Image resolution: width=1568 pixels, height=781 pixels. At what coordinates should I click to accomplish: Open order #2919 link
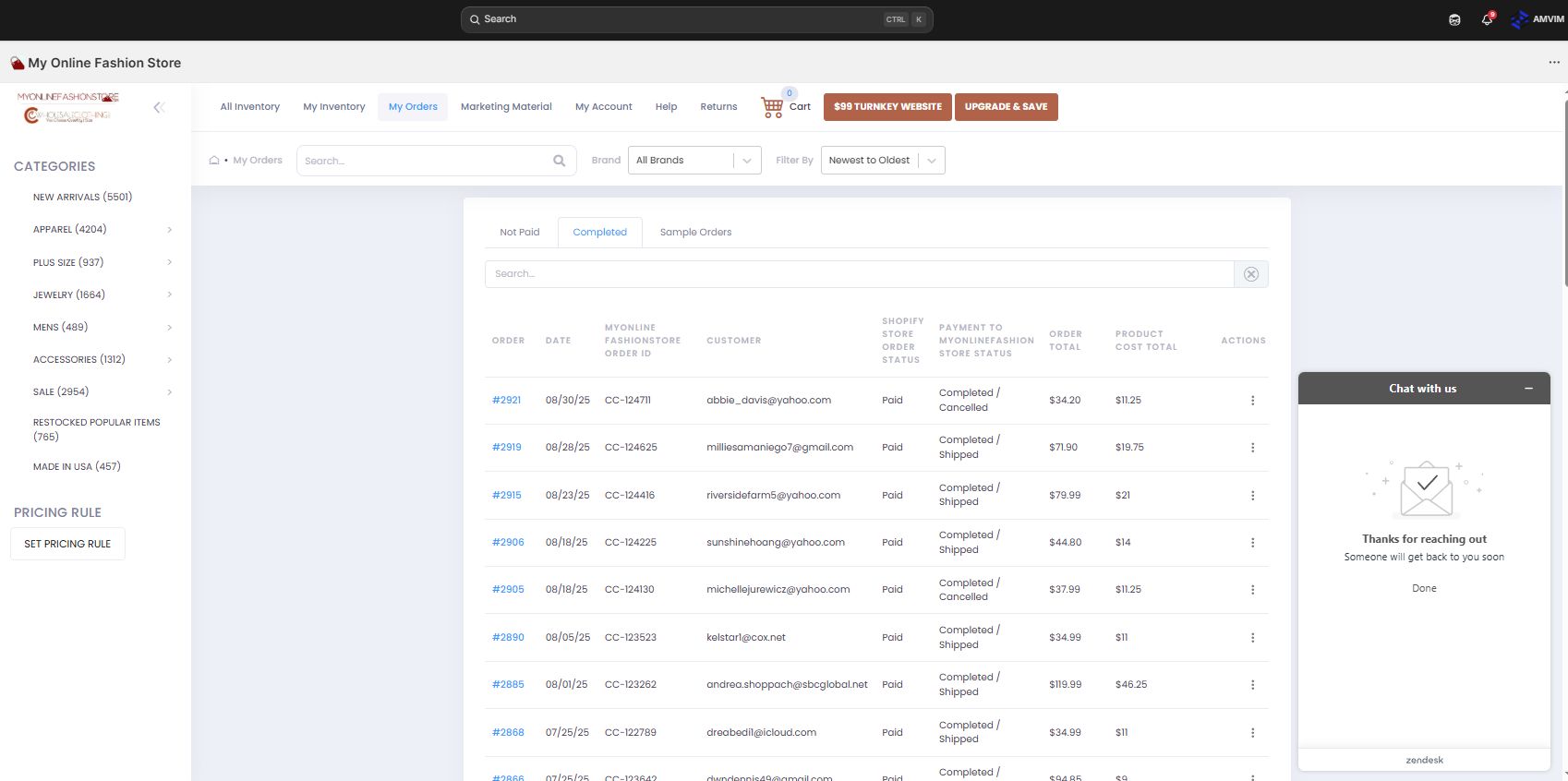click(x=507, y=448)
